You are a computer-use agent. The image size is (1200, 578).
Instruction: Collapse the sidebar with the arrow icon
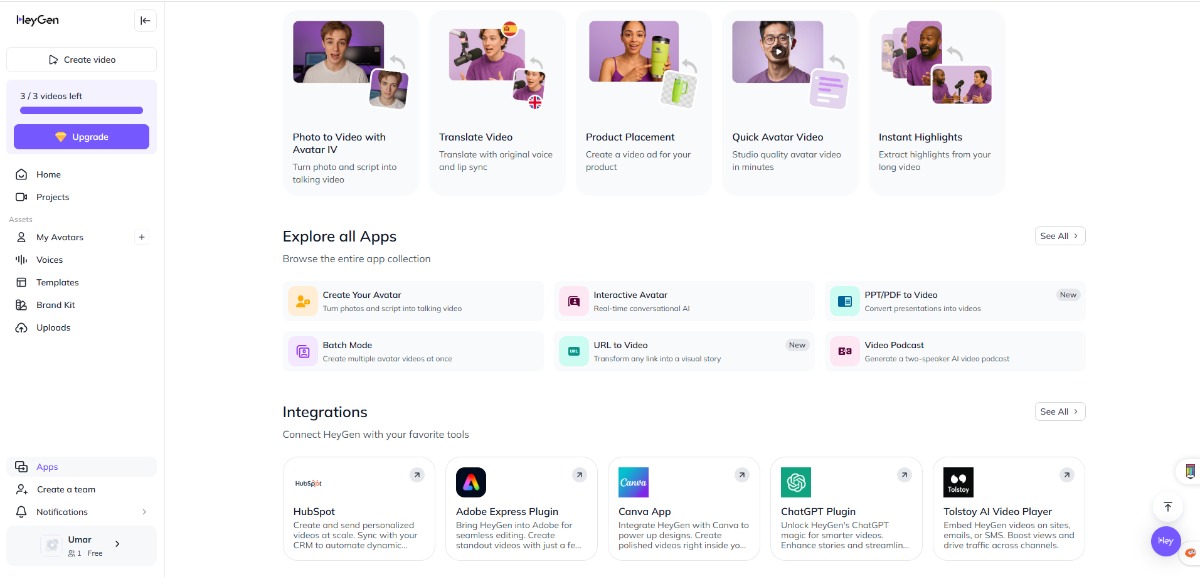coord(145,20)
